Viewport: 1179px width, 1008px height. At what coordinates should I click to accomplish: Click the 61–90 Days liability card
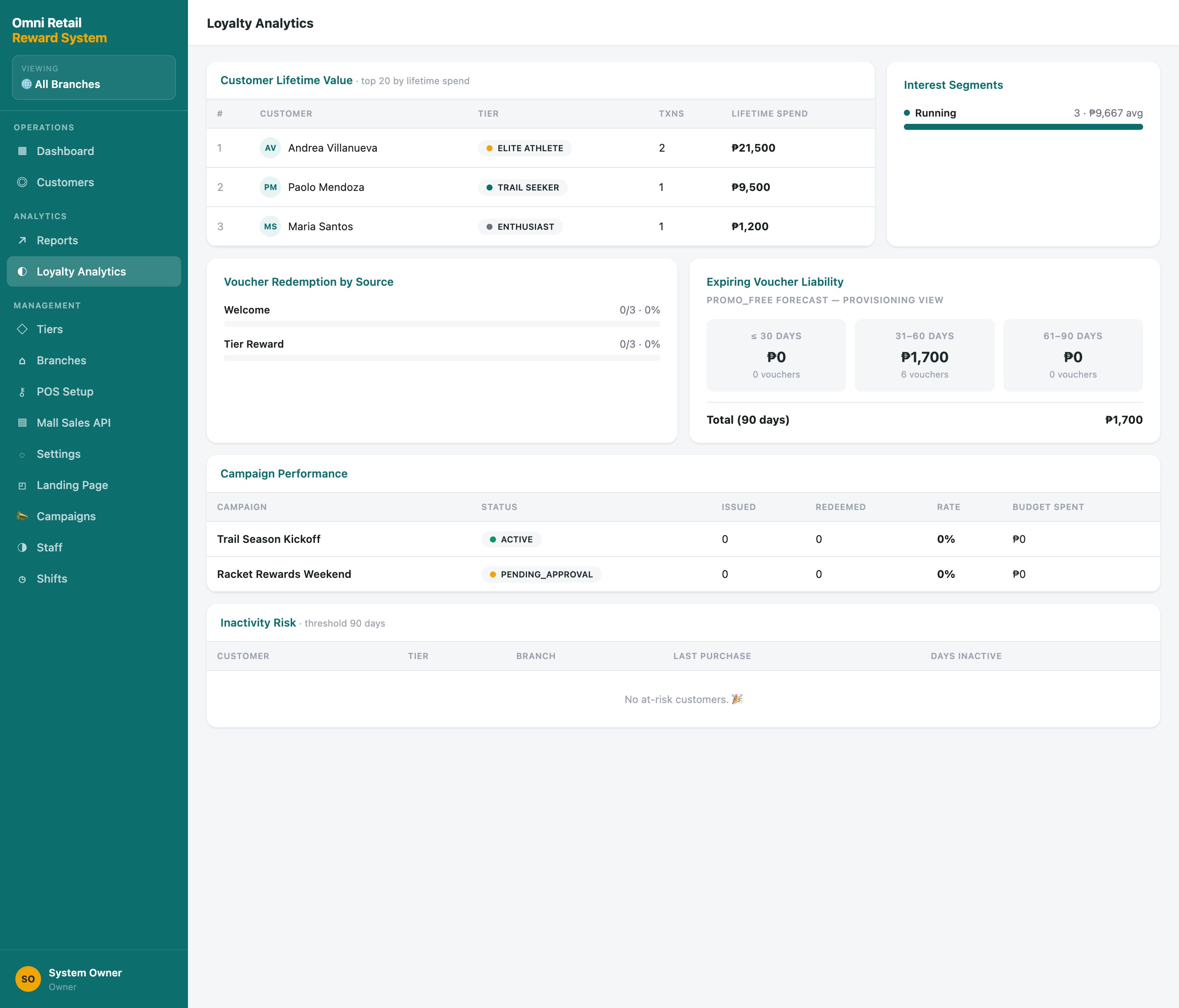point(1073,355)
